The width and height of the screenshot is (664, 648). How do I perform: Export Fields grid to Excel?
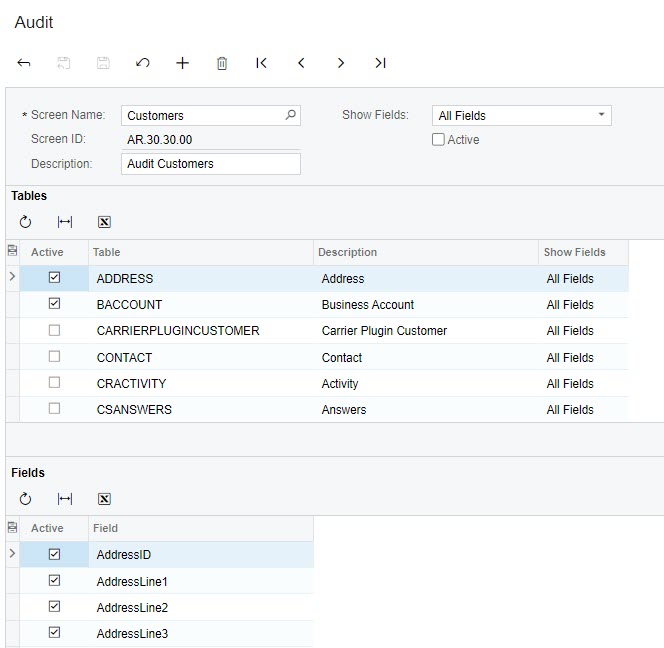click(x=104, y=499)
